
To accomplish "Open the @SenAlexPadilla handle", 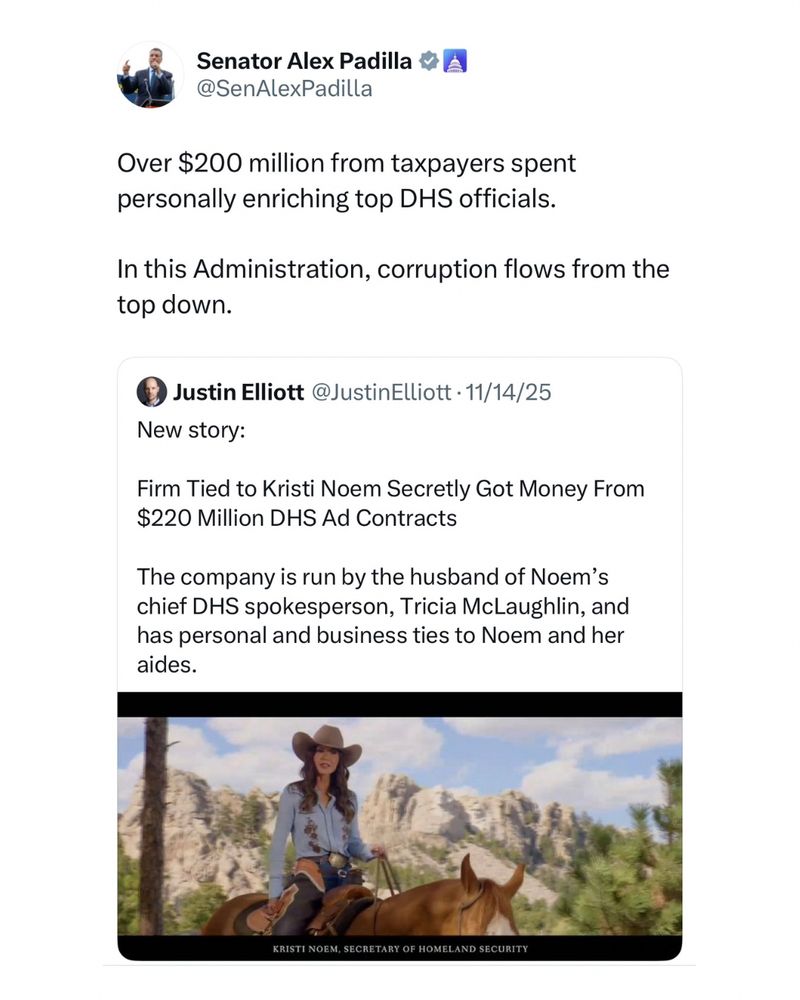I will [x=284, y=89].
